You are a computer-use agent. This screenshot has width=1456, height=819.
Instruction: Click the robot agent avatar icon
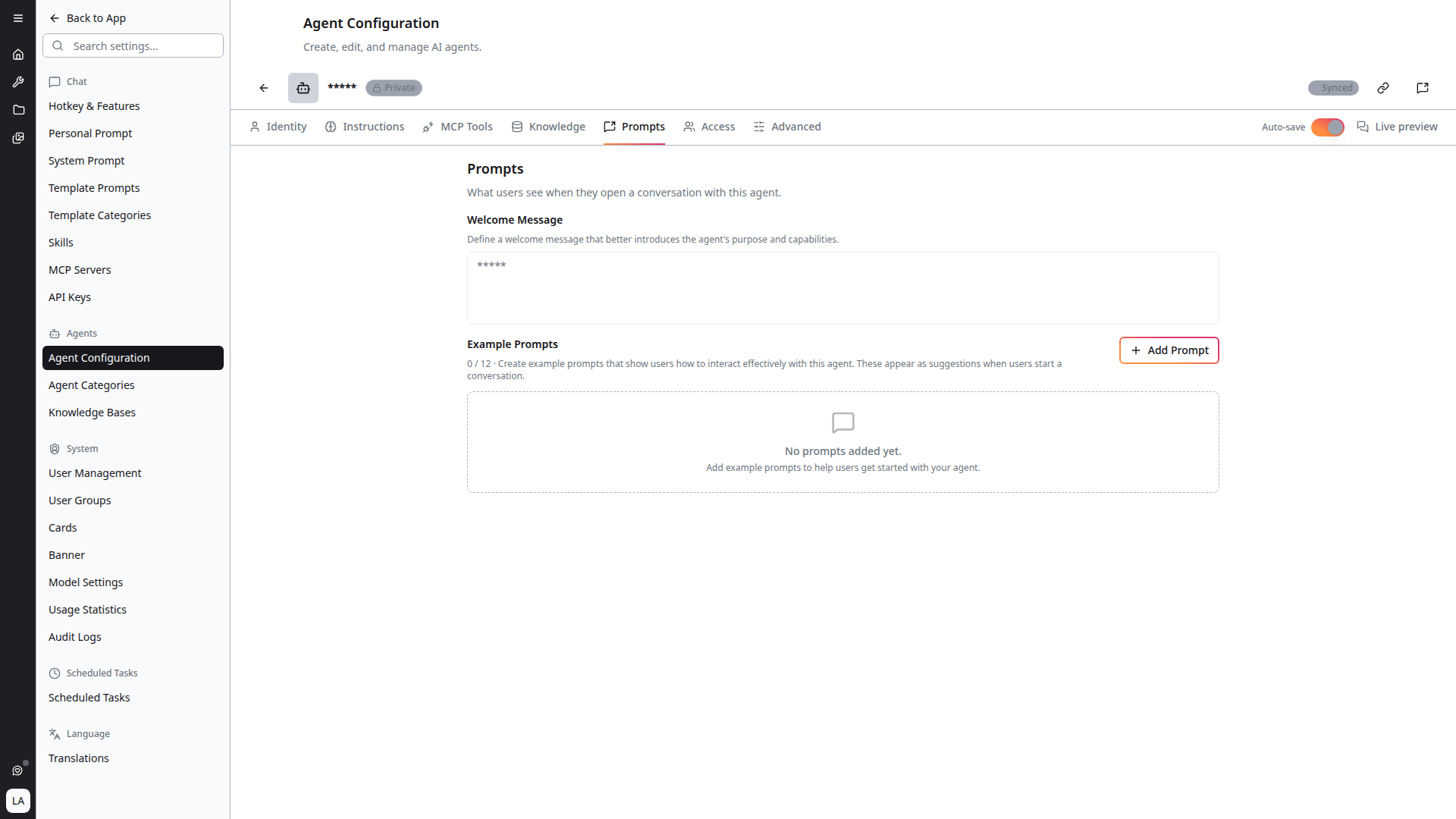point(303,88)
